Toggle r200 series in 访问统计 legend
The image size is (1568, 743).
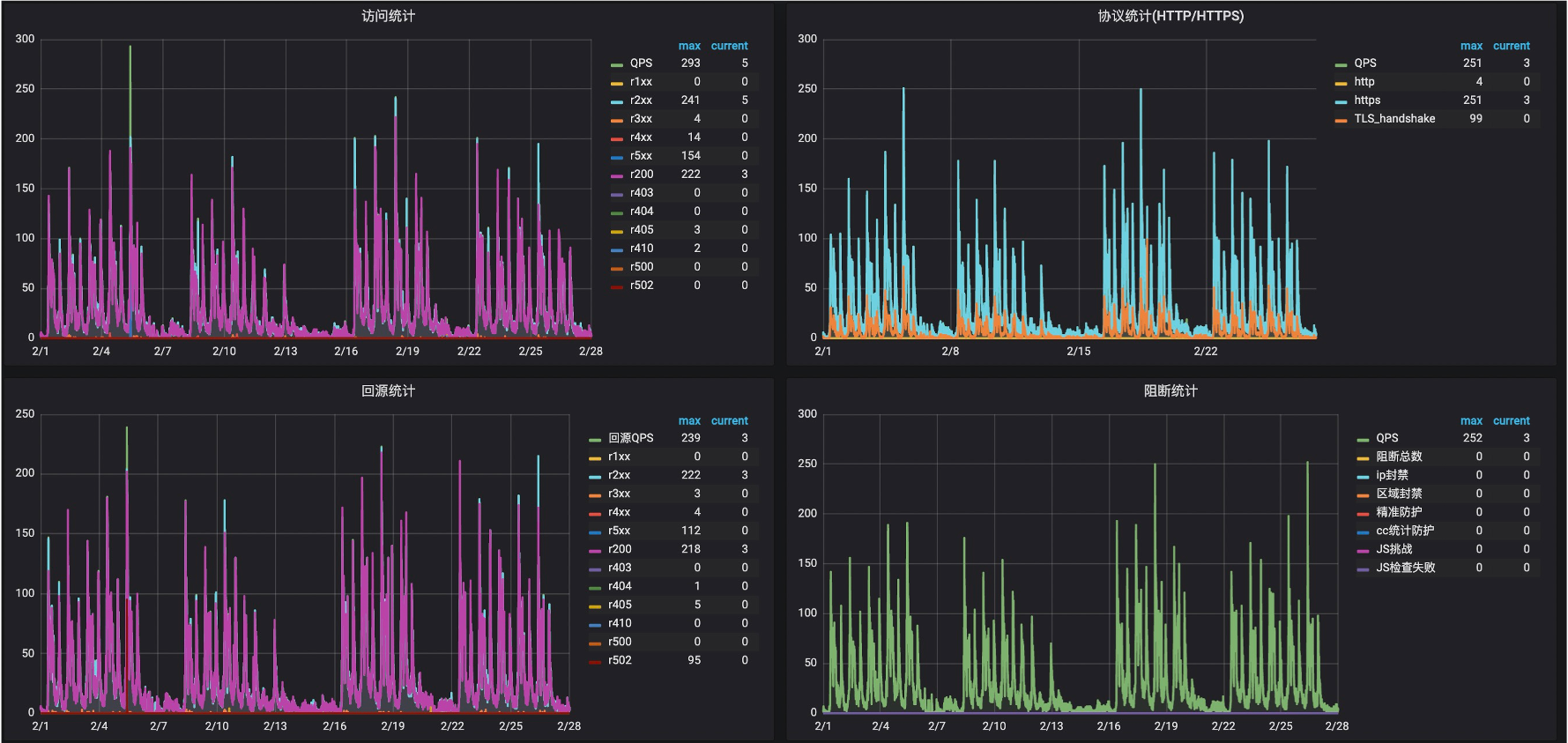(642, 175)
